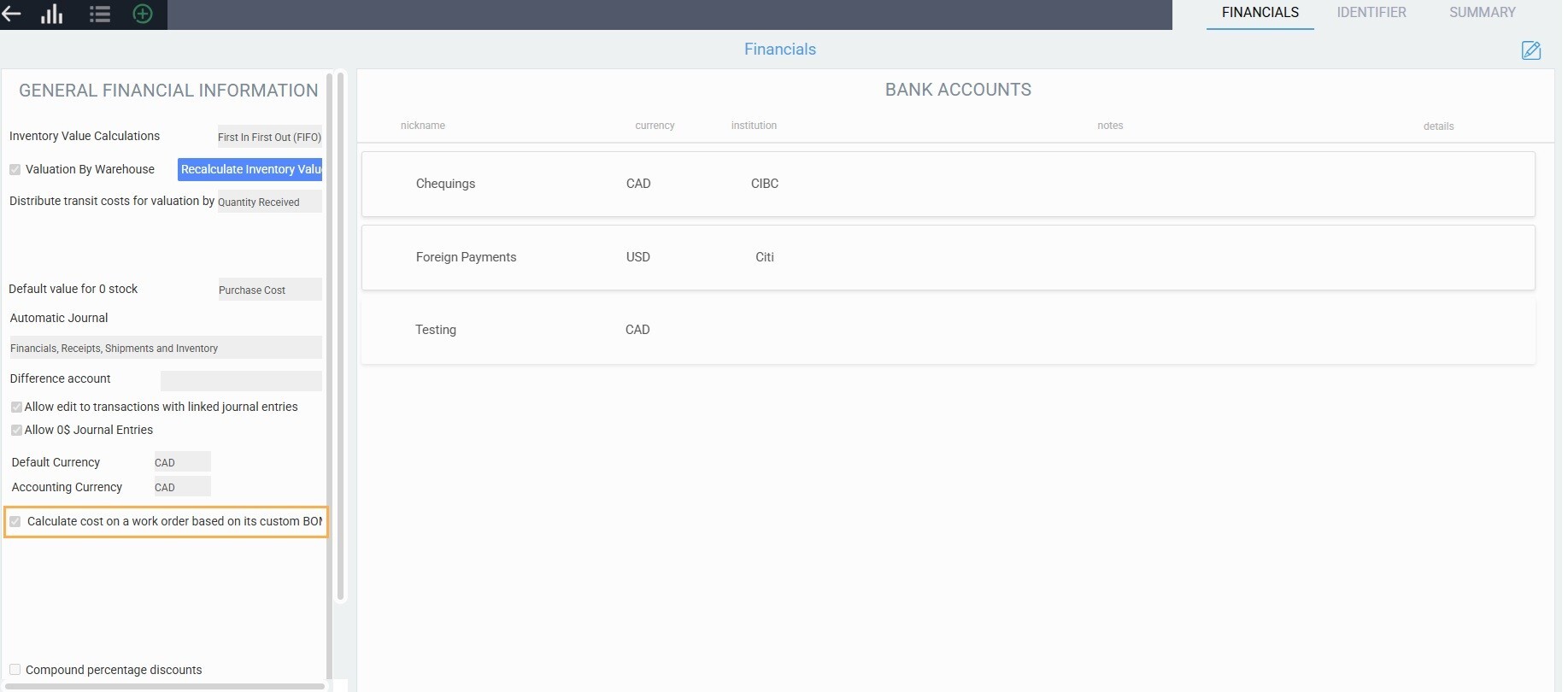
Task: Enable Compound percentage discounts checkbox
Action: 15,670
